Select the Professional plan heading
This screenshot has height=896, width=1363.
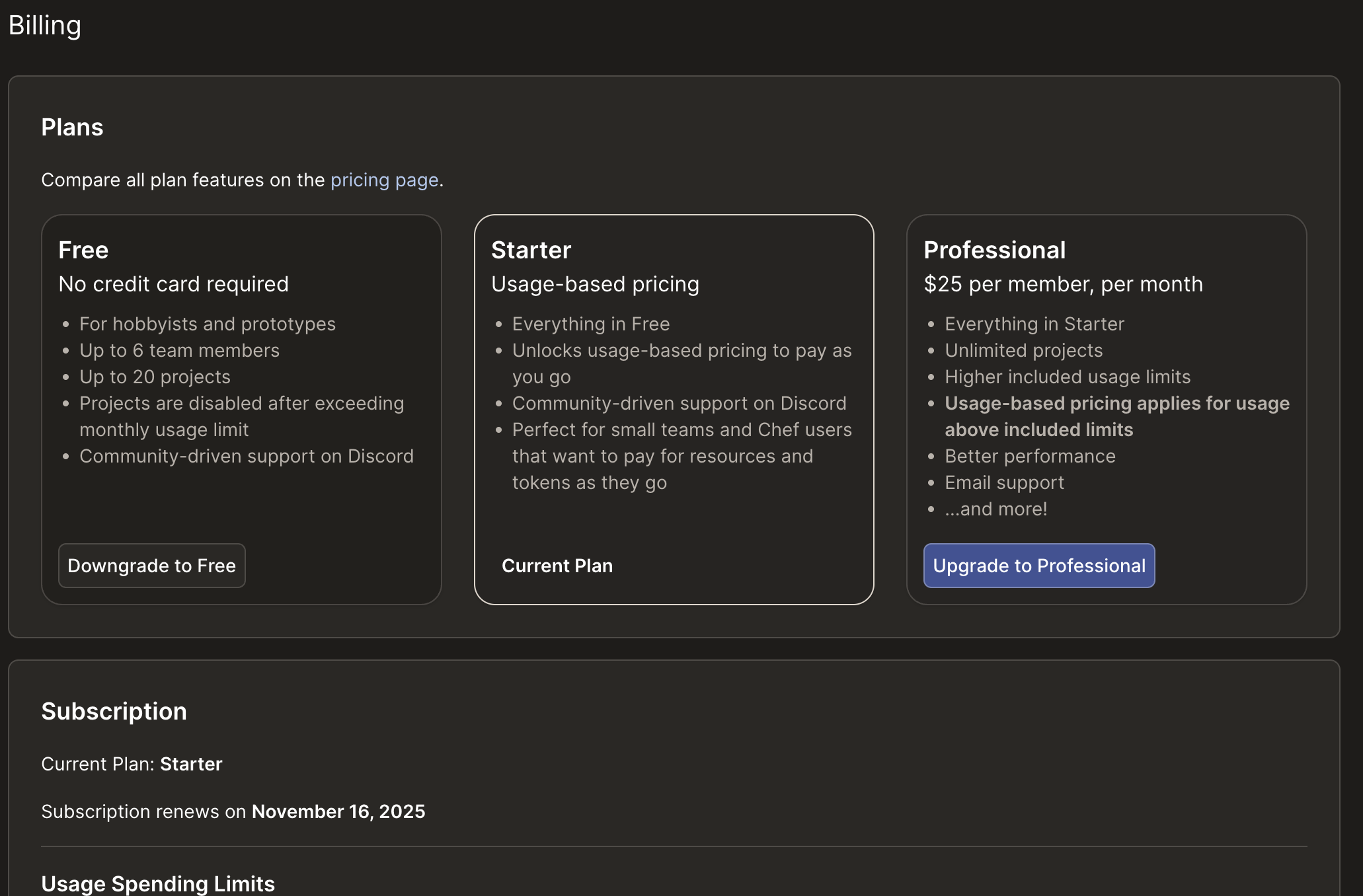[994, 250]
